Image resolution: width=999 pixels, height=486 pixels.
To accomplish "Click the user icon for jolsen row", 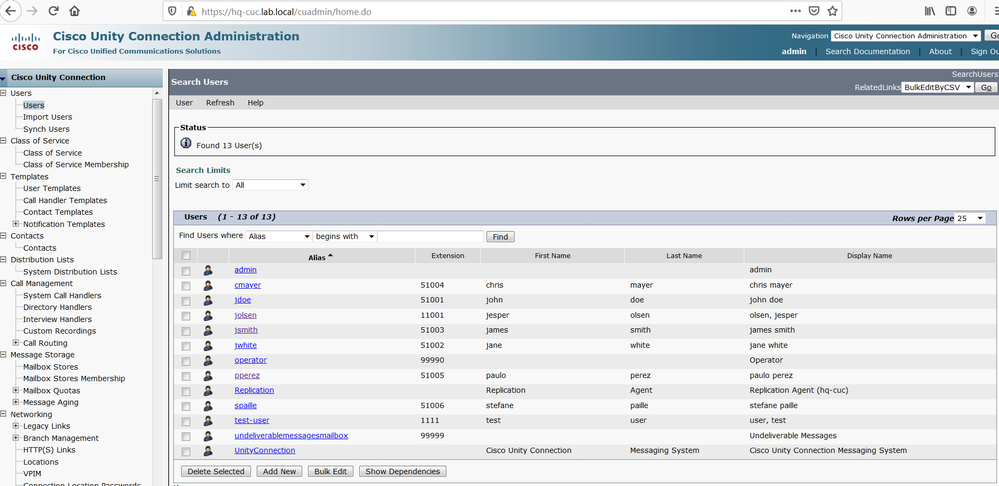I will pyautogui.click(x=208, y=315).
